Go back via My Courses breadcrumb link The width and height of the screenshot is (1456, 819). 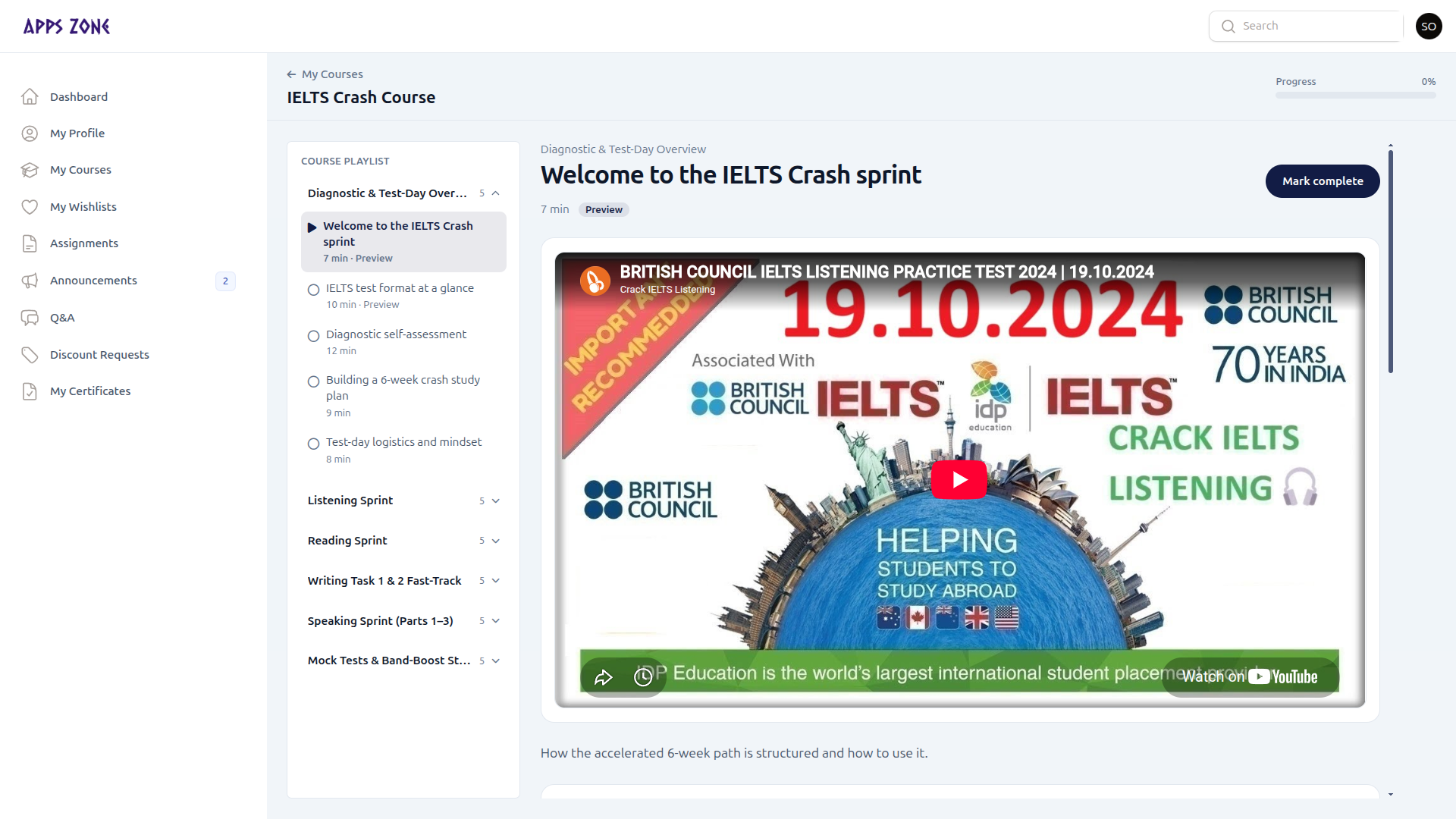[332, 74]
